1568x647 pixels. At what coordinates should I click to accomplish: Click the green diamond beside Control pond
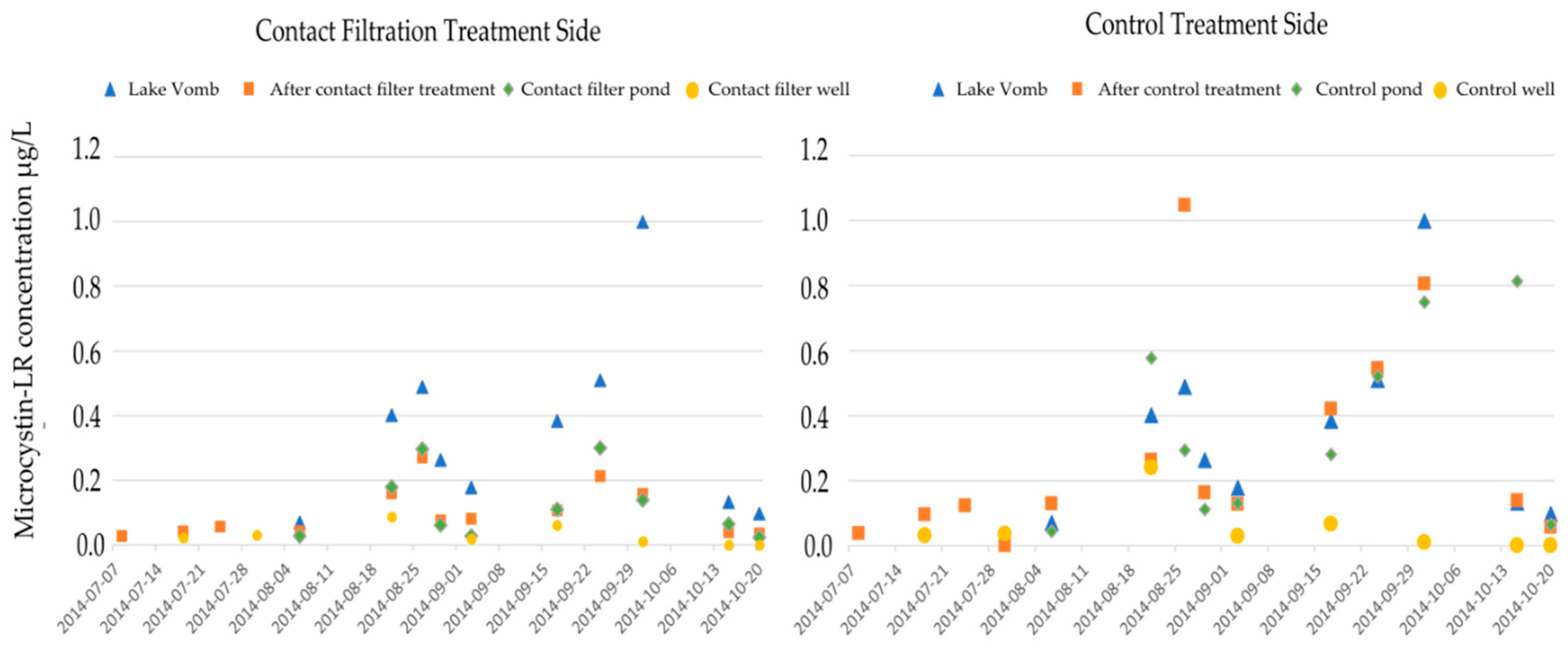tap(1297, 89)
